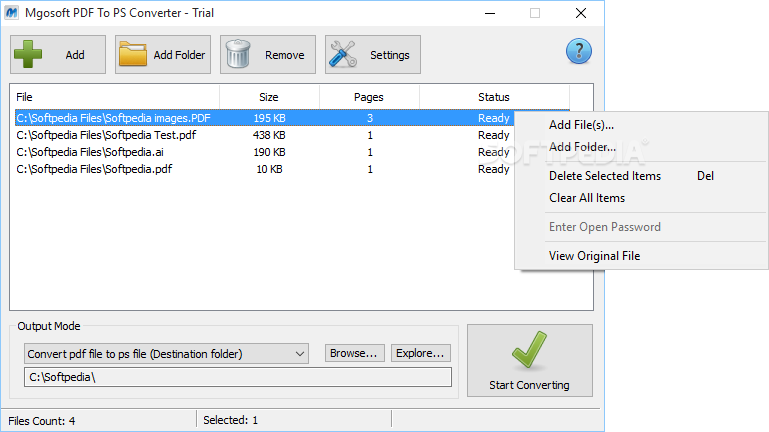Click the Explore... button
This screenshot has width=769, height=432.
point(421,353)
